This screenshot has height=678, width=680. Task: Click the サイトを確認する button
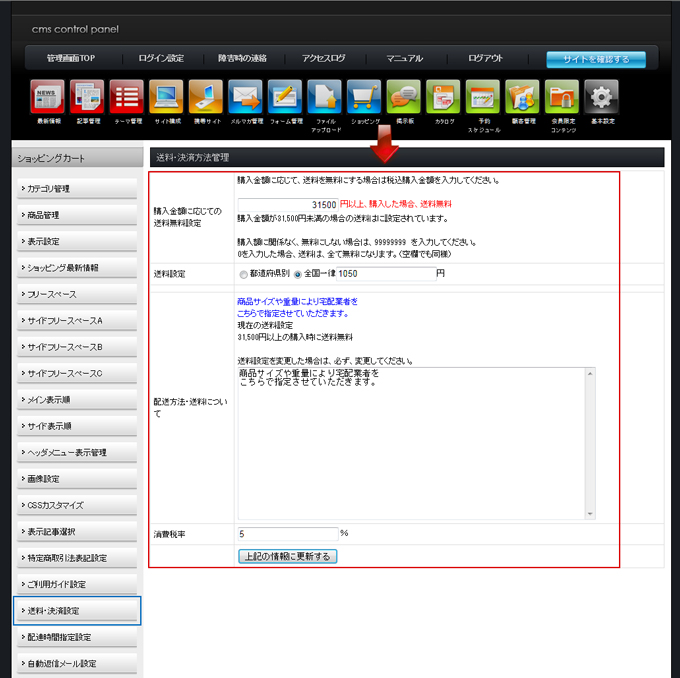pyautogui.click(x=595, y=59)
